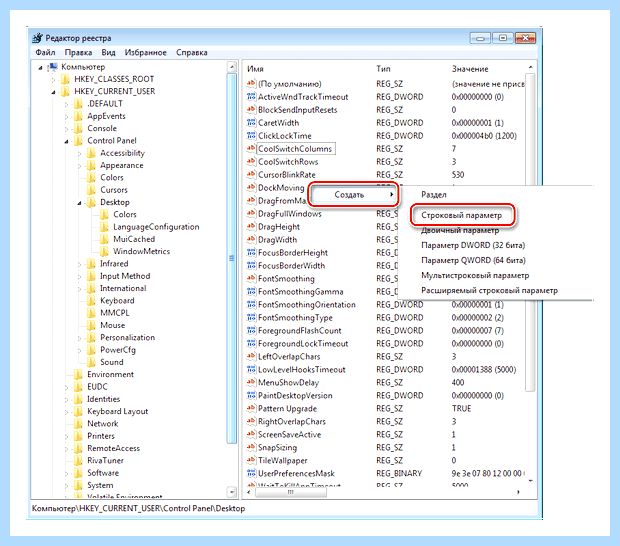Click the string icon of CoolSwitchColumns
Screen dimensions: 620x546
(251, 149)
